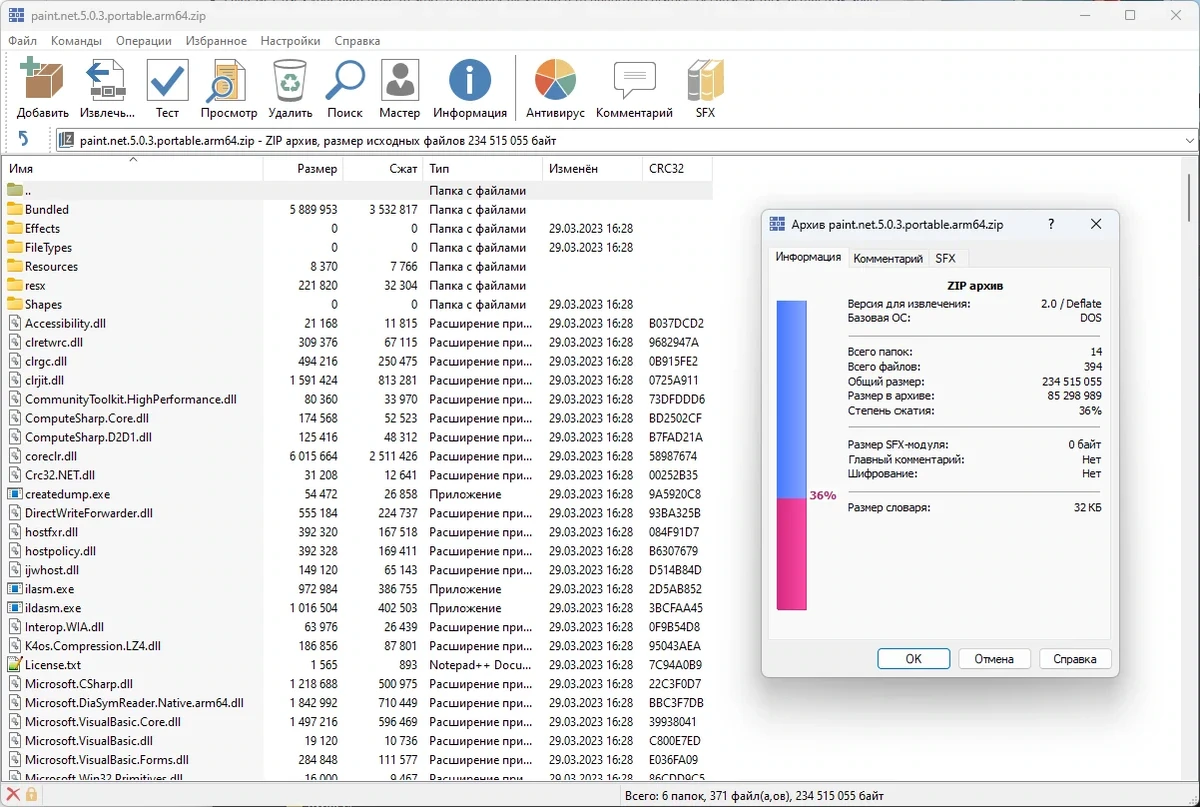Click the Удалить recycle bin icon
This screenshot has height=807, width=1200.
[290, 80]
